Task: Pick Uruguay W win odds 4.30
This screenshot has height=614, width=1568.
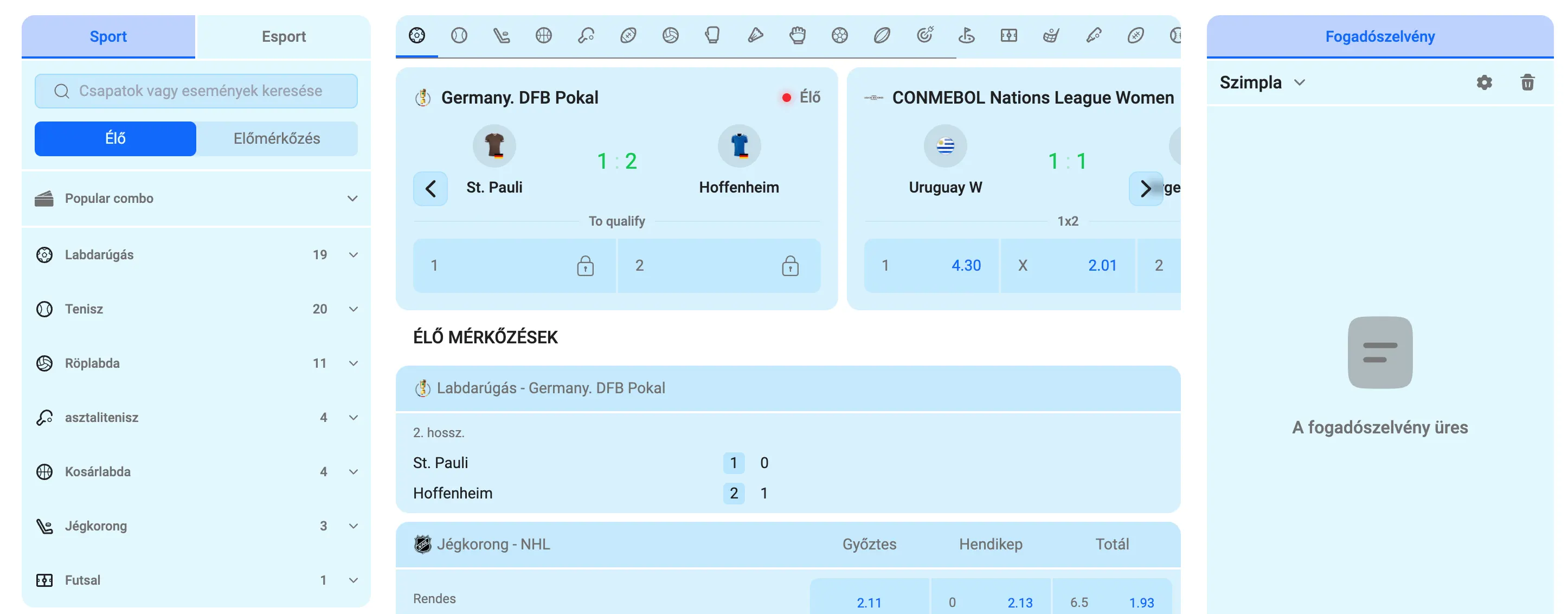Action: pyautogui.click(x=931, y=266)
